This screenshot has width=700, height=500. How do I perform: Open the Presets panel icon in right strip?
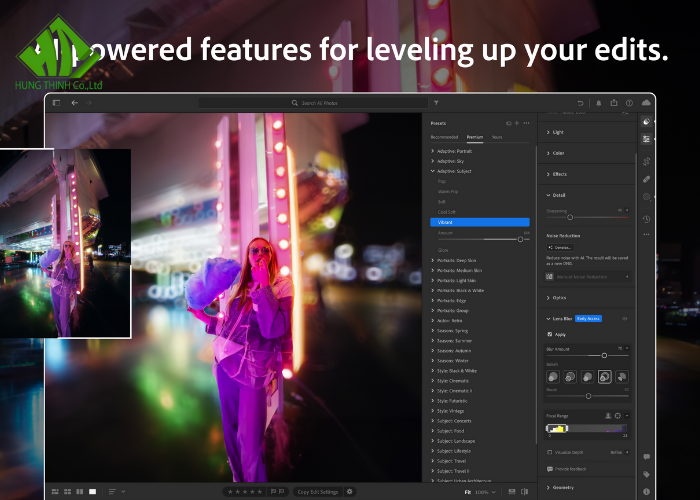coord(646,121)
